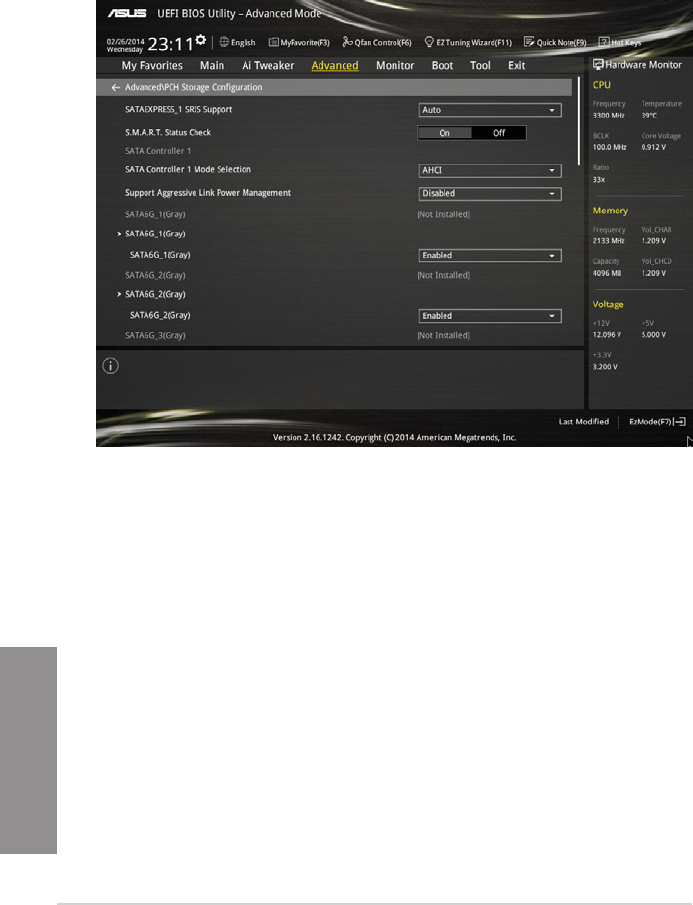This screenshot has width=693, height=905.
Task: Open the SATAEXPRESS_1 SRIS Support Auto dropdown
Action: pos(490,110)
